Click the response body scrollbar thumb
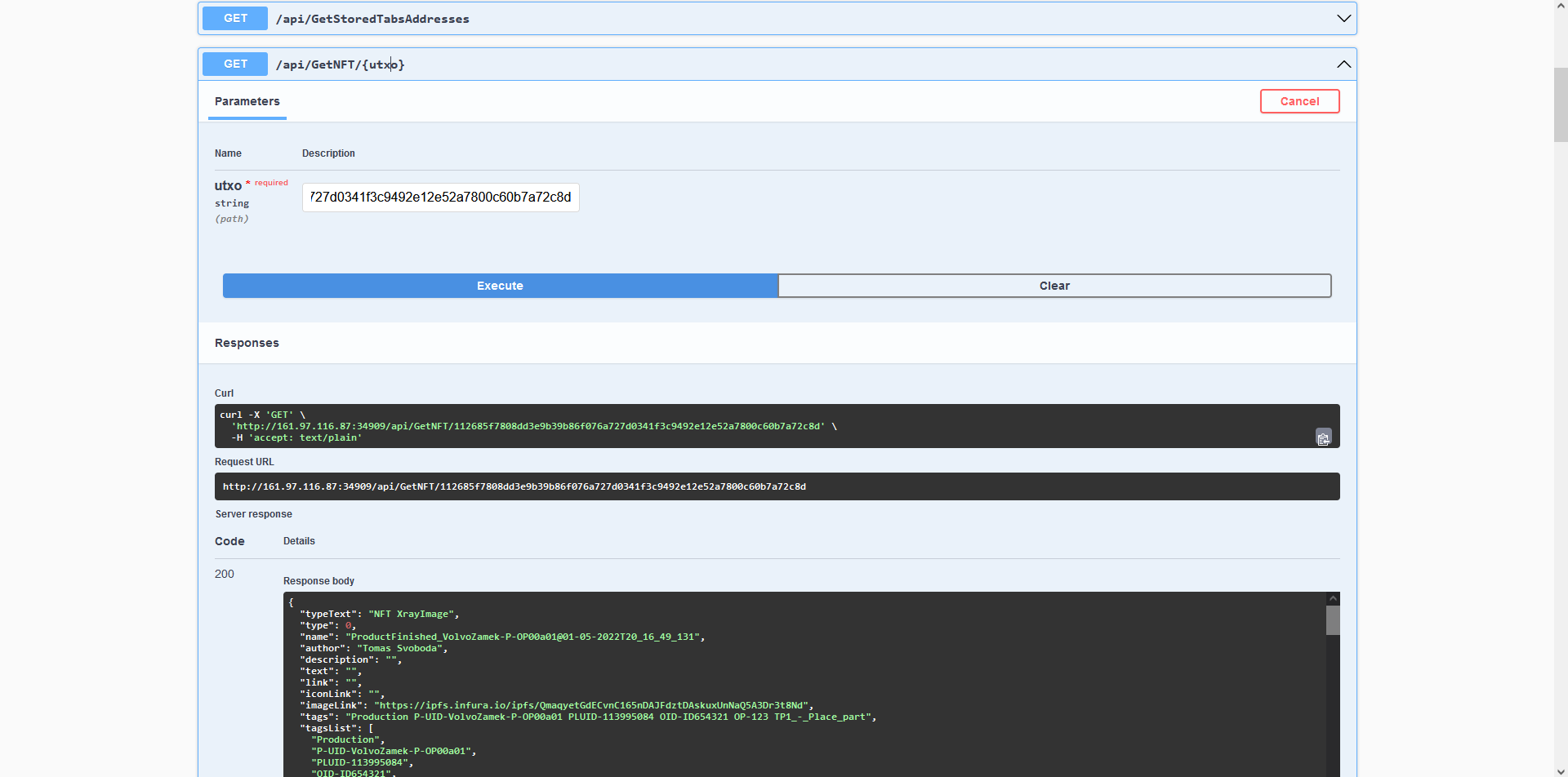This screenshot has width=1568, height=777. [1333, 620]
